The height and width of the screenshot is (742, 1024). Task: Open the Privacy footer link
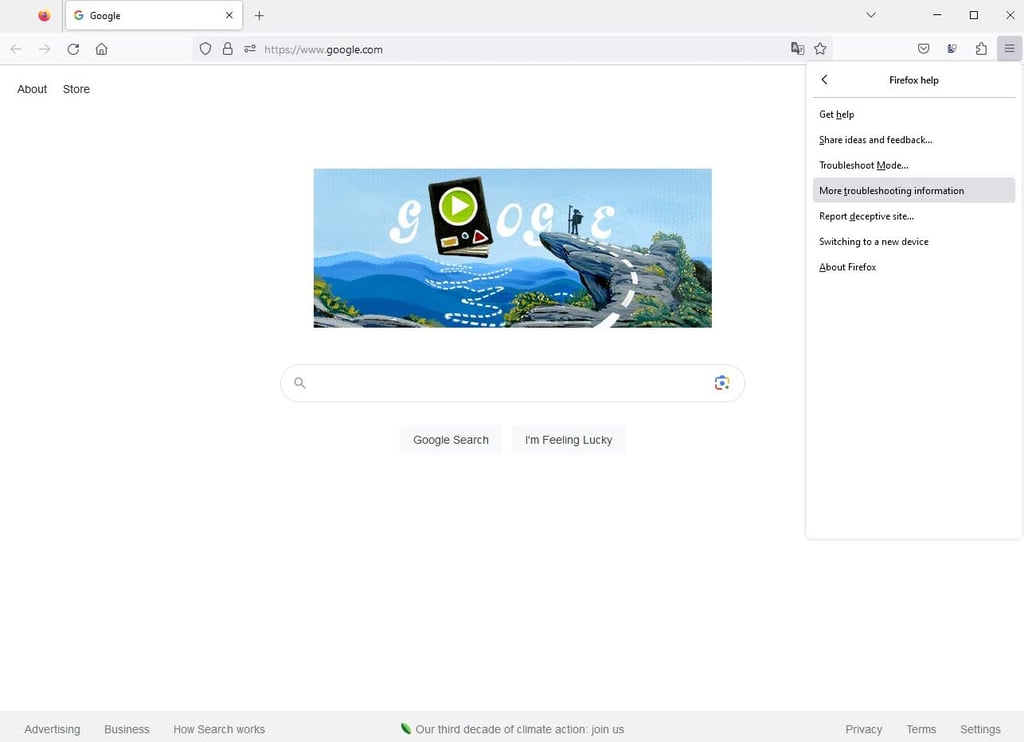point(863,730)
